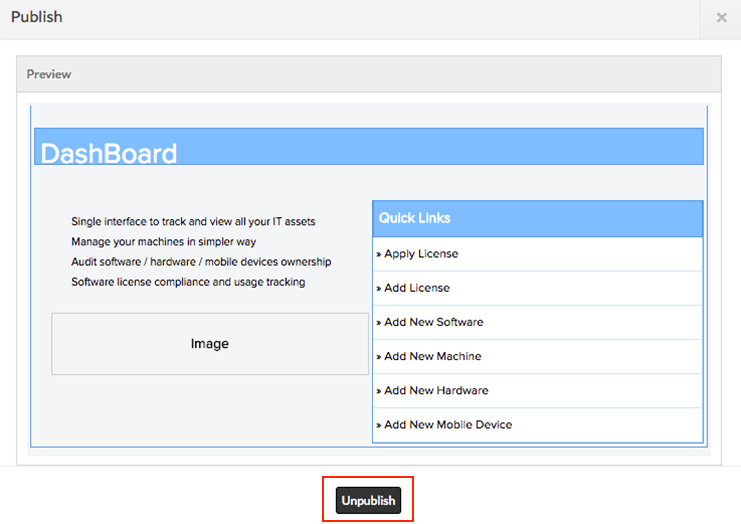Click the arrow bullet before Add New Mobile Device
741x524 pixels.
coord(378,425)
